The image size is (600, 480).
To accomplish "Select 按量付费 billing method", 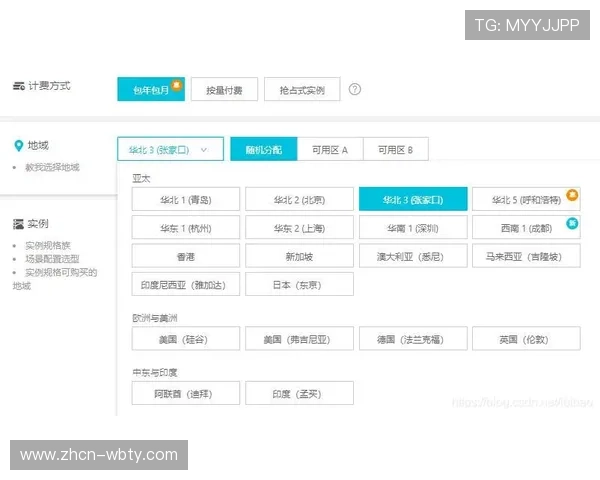I will 224,90.
